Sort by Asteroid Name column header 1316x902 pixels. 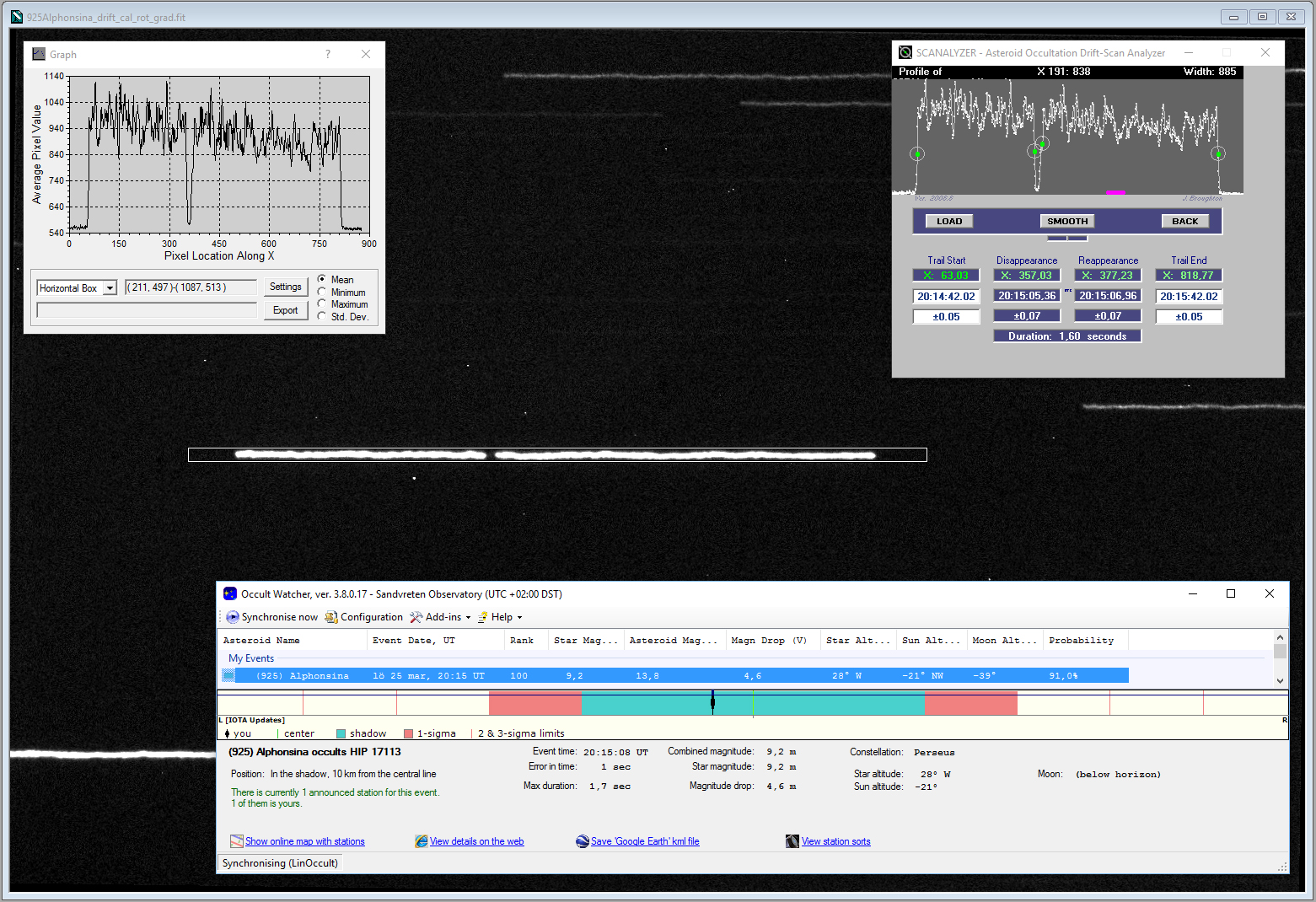(261, 641)
